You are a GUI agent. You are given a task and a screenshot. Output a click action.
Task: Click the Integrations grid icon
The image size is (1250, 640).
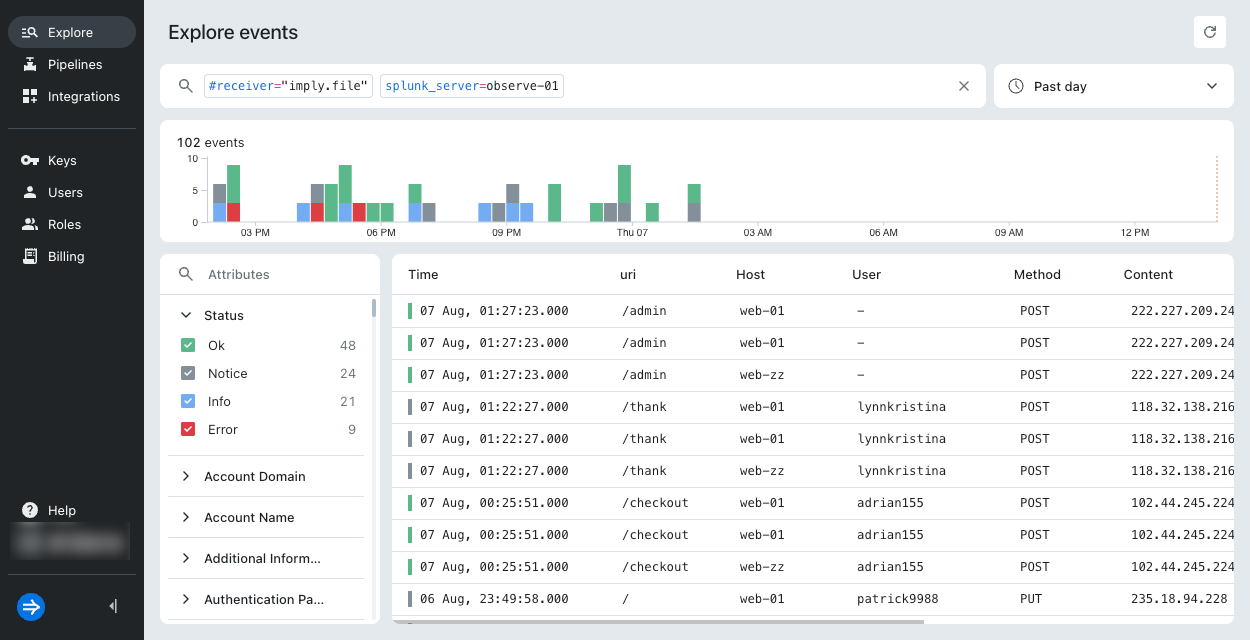29,96
